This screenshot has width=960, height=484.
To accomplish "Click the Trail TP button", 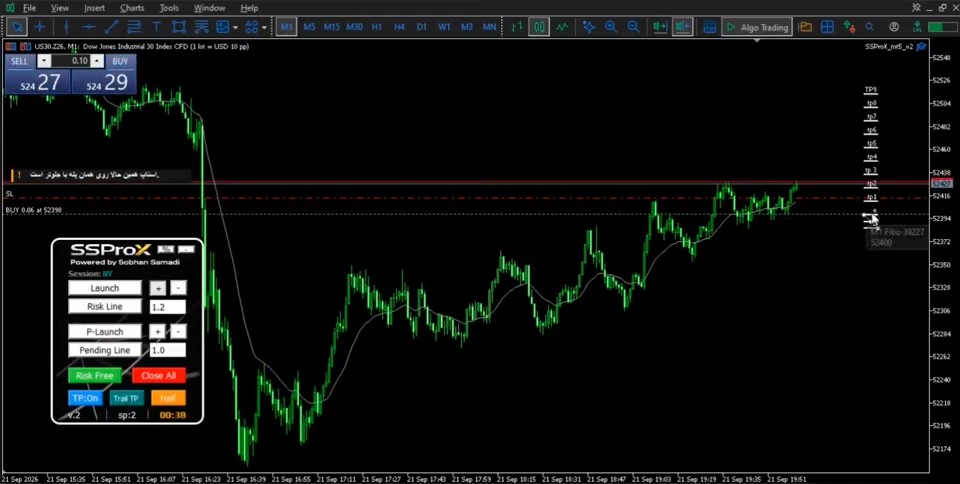I will point(127,398).
